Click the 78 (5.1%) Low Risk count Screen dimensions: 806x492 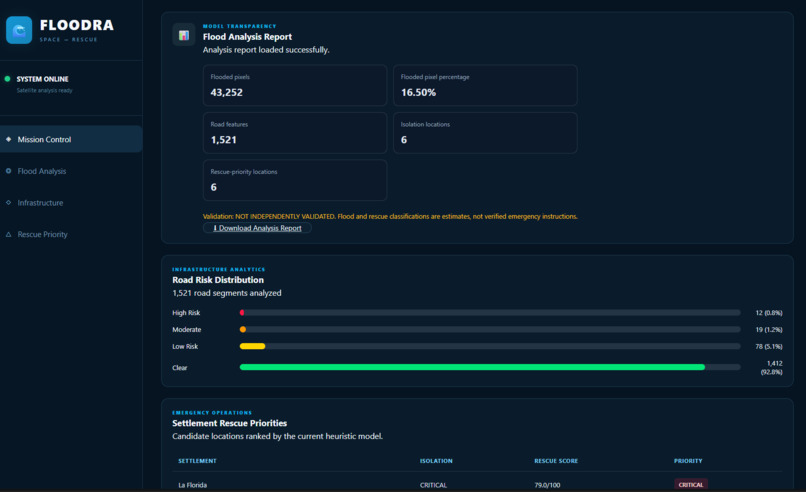pyautogui.click(x=768, y=347)
